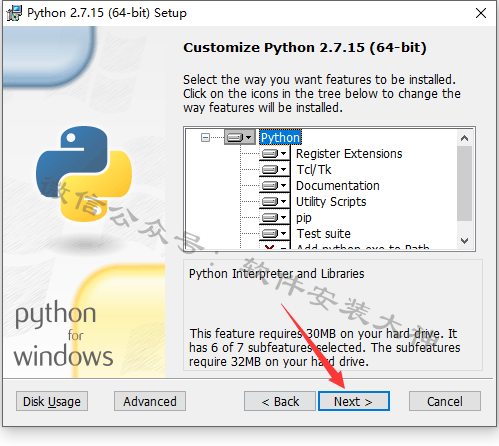The image size is (499, 446).
Task: Select the Register Extensions feature
Action: (x=349, y=154)
